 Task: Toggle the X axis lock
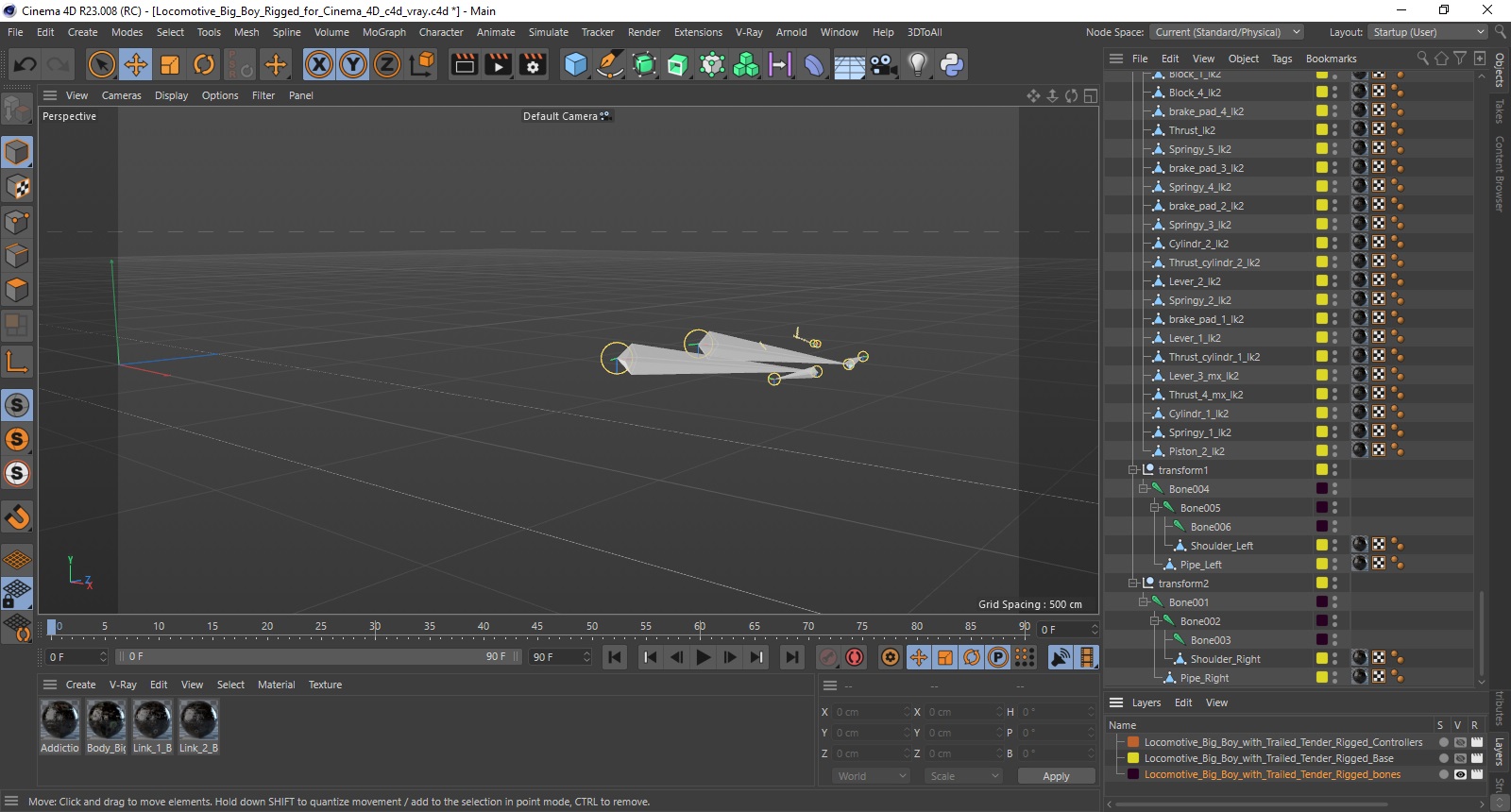click(319, 64)
